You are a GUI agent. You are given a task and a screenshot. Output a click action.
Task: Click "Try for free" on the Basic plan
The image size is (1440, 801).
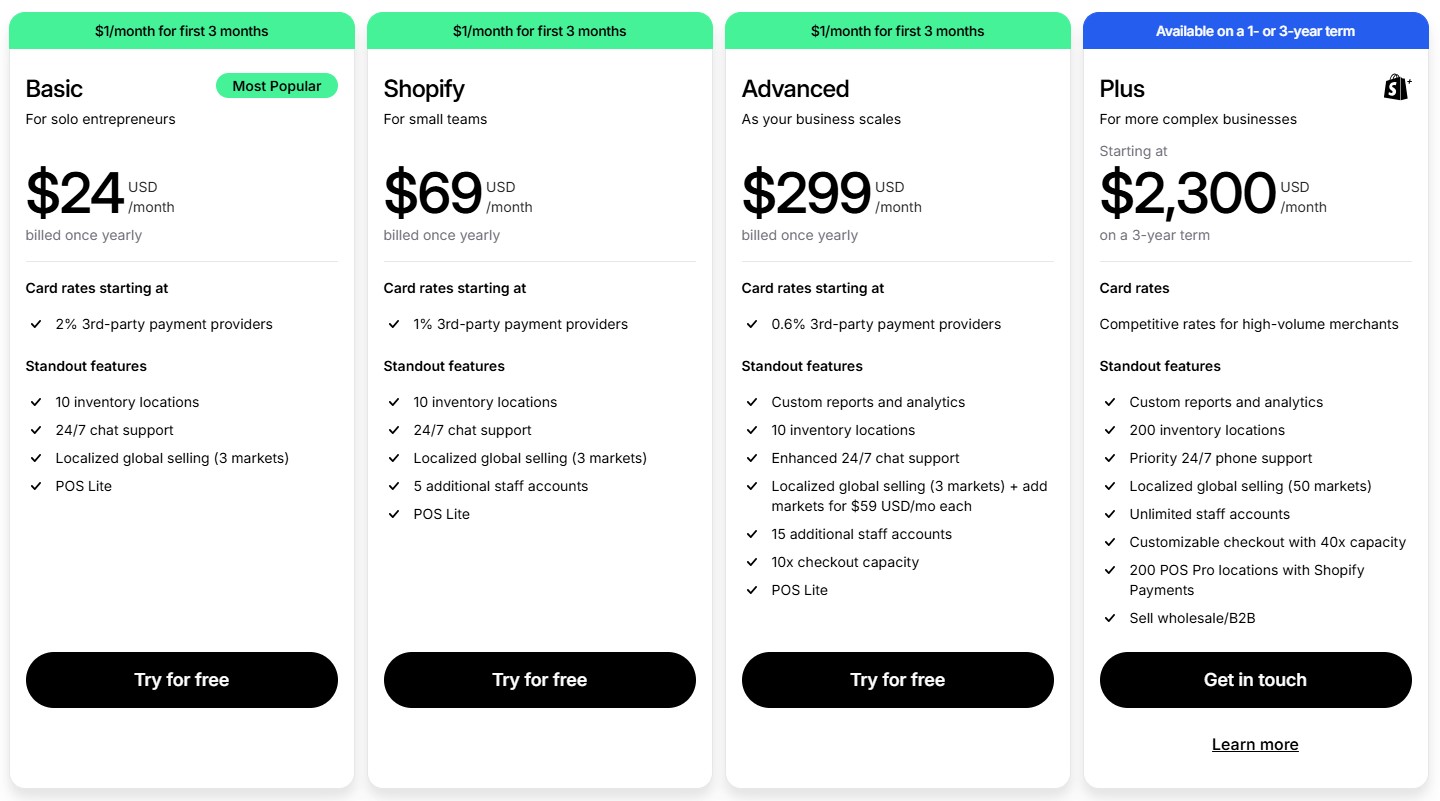182,680
